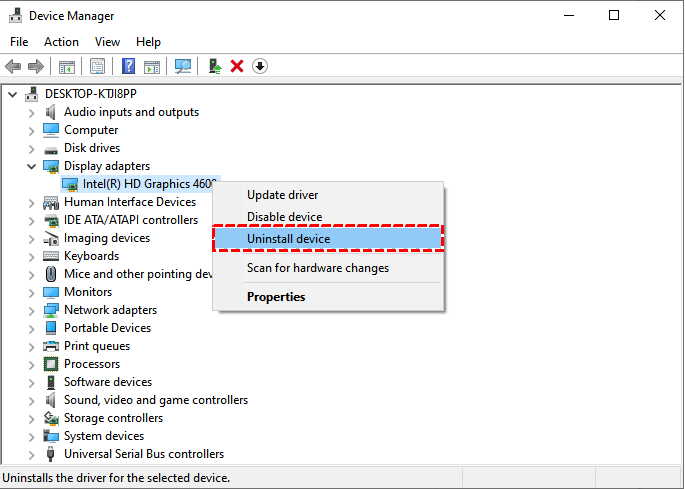Viewport: 685px width, 489px height.
Task: Click the Display adapters category icon
Action: (51, 166)
